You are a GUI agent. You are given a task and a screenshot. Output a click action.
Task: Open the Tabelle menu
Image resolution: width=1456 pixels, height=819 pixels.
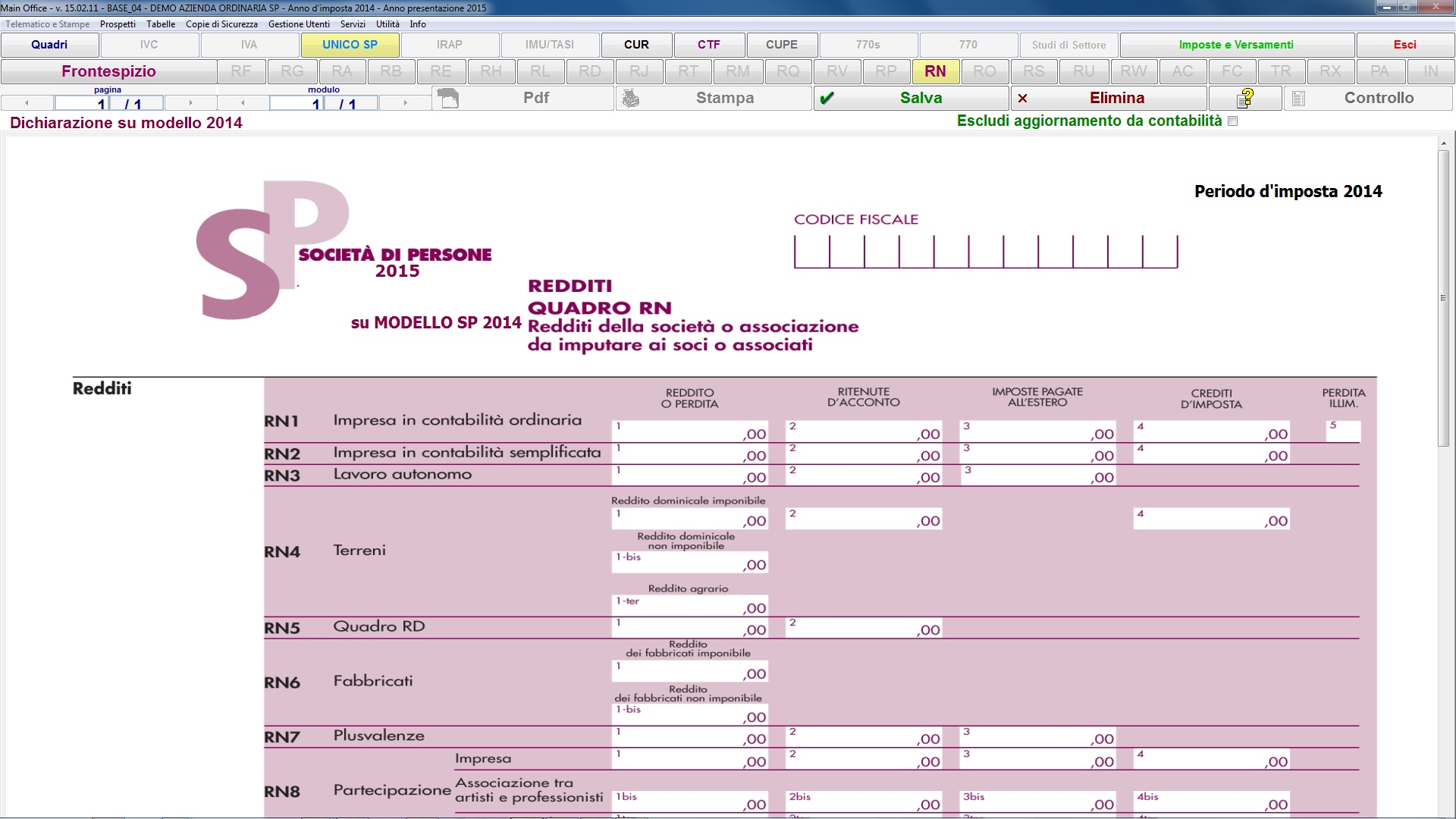tap(161, 24)
